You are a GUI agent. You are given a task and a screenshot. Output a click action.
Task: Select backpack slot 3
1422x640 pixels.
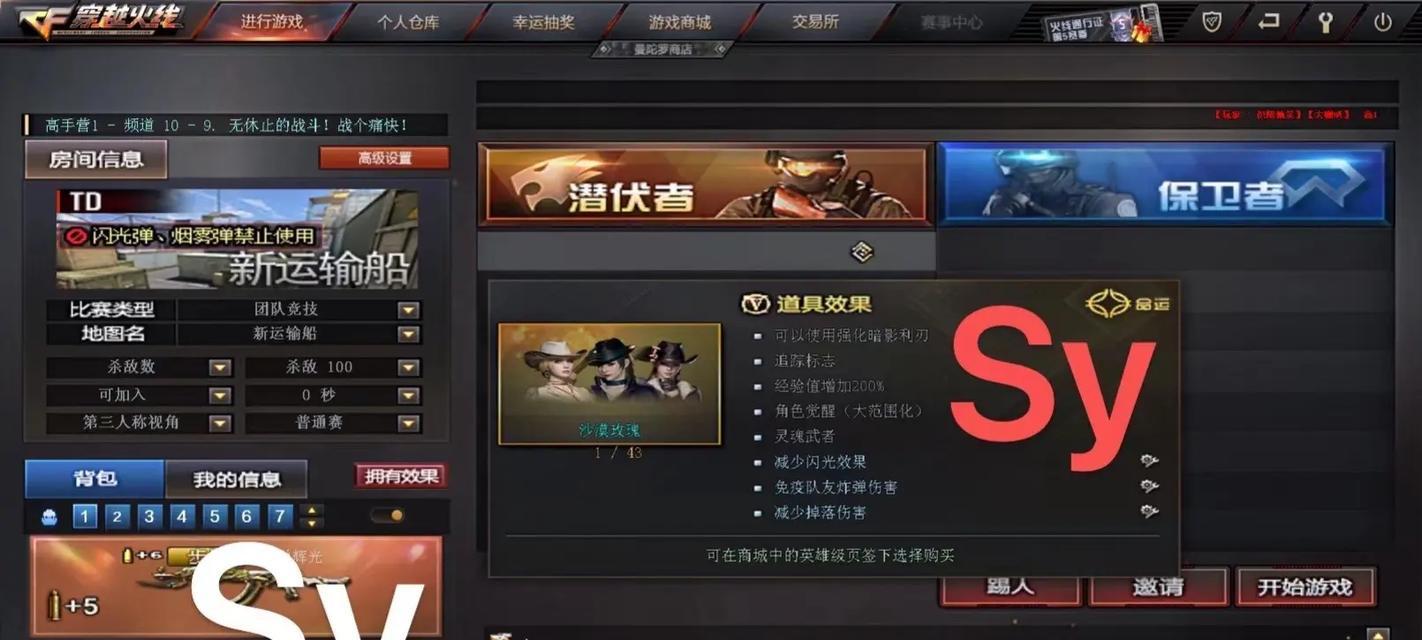click(149, 516)
